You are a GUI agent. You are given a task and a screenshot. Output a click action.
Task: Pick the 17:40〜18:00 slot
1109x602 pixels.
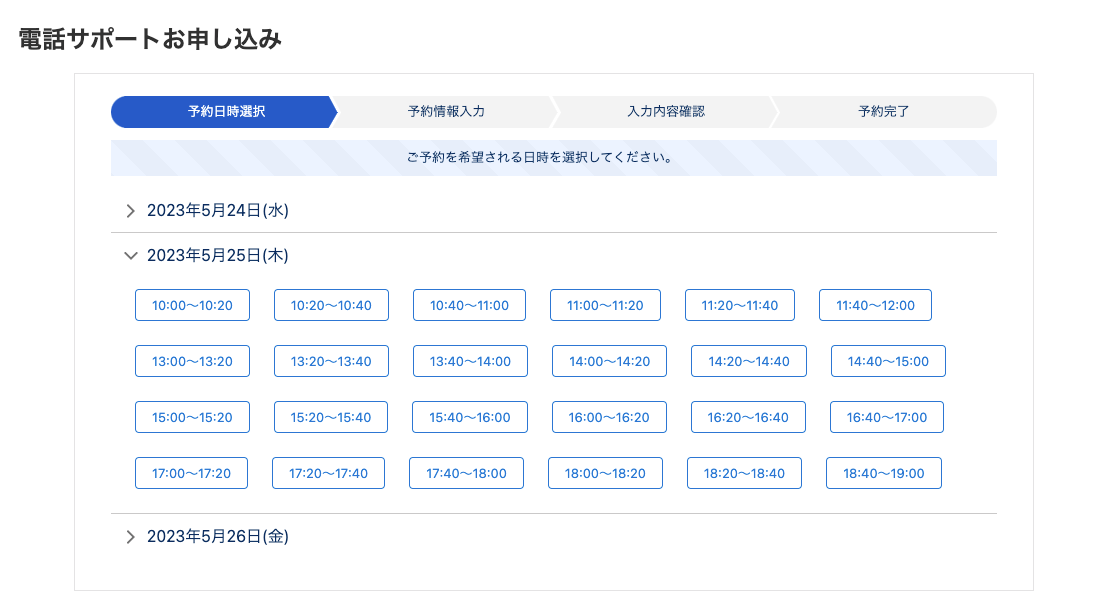[467, 473]
